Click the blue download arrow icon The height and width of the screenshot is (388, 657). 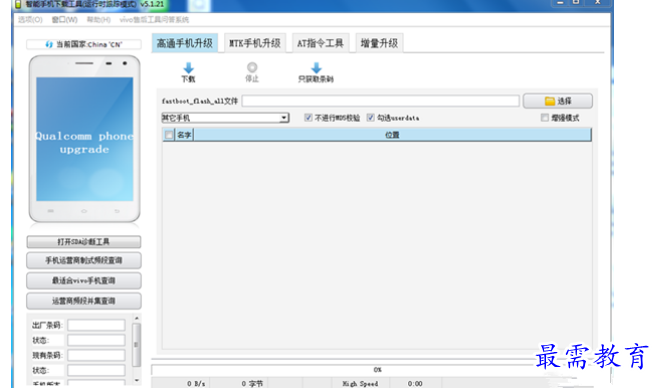coord(189,68)
